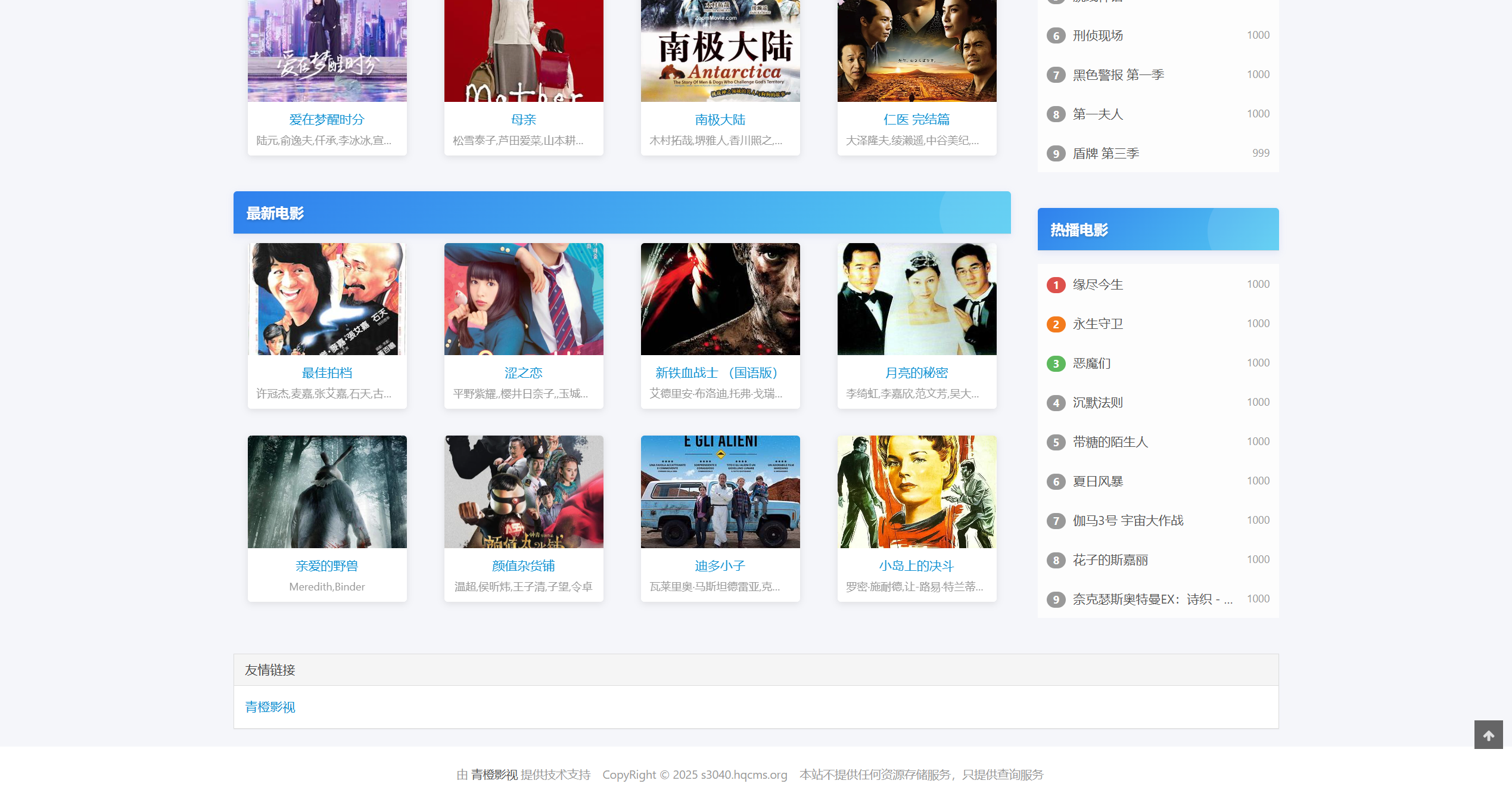Click the back-to-top arrow button
Image resolution: width=1512 pixels, height=802 pixels.
pyautogui.click(x=1488, y=735)
